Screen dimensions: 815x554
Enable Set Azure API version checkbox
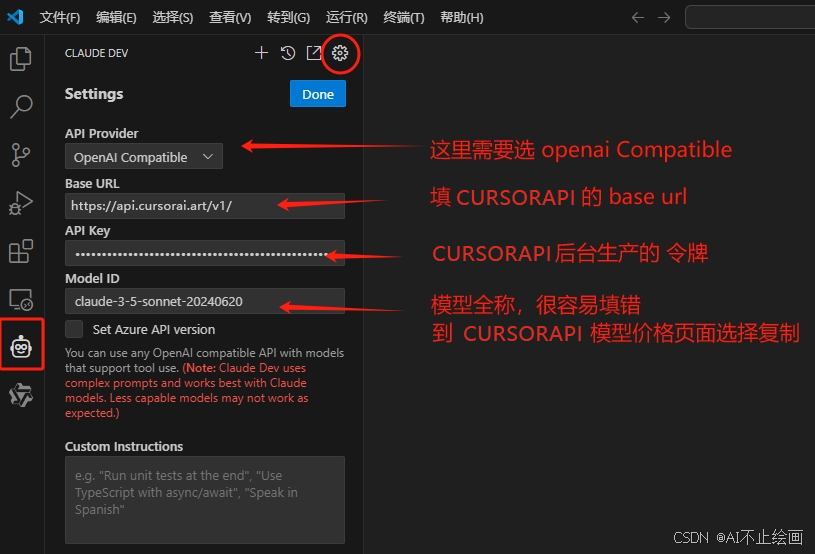[74, 329]
